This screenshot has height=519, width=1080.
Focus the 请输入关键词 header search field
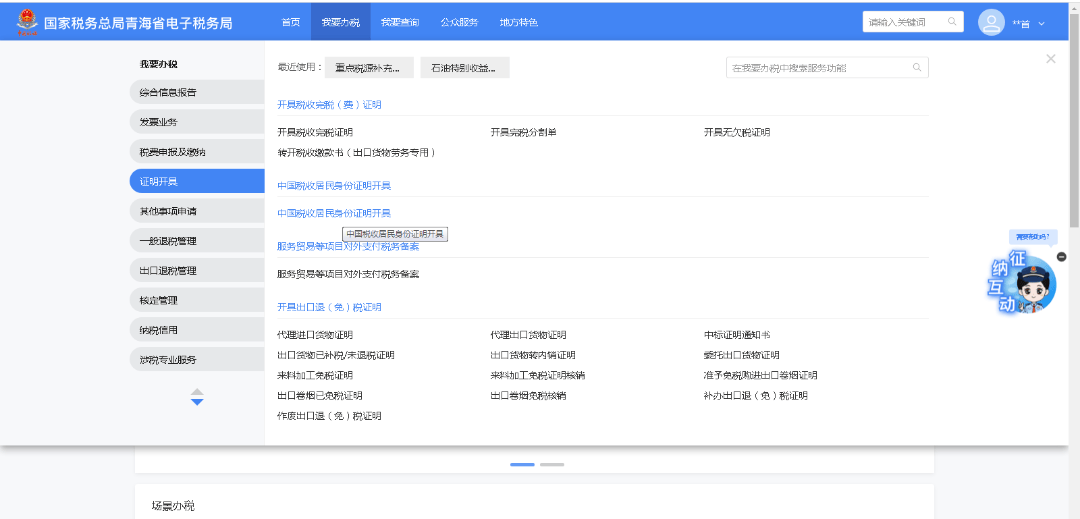click(x=900, y=22)
